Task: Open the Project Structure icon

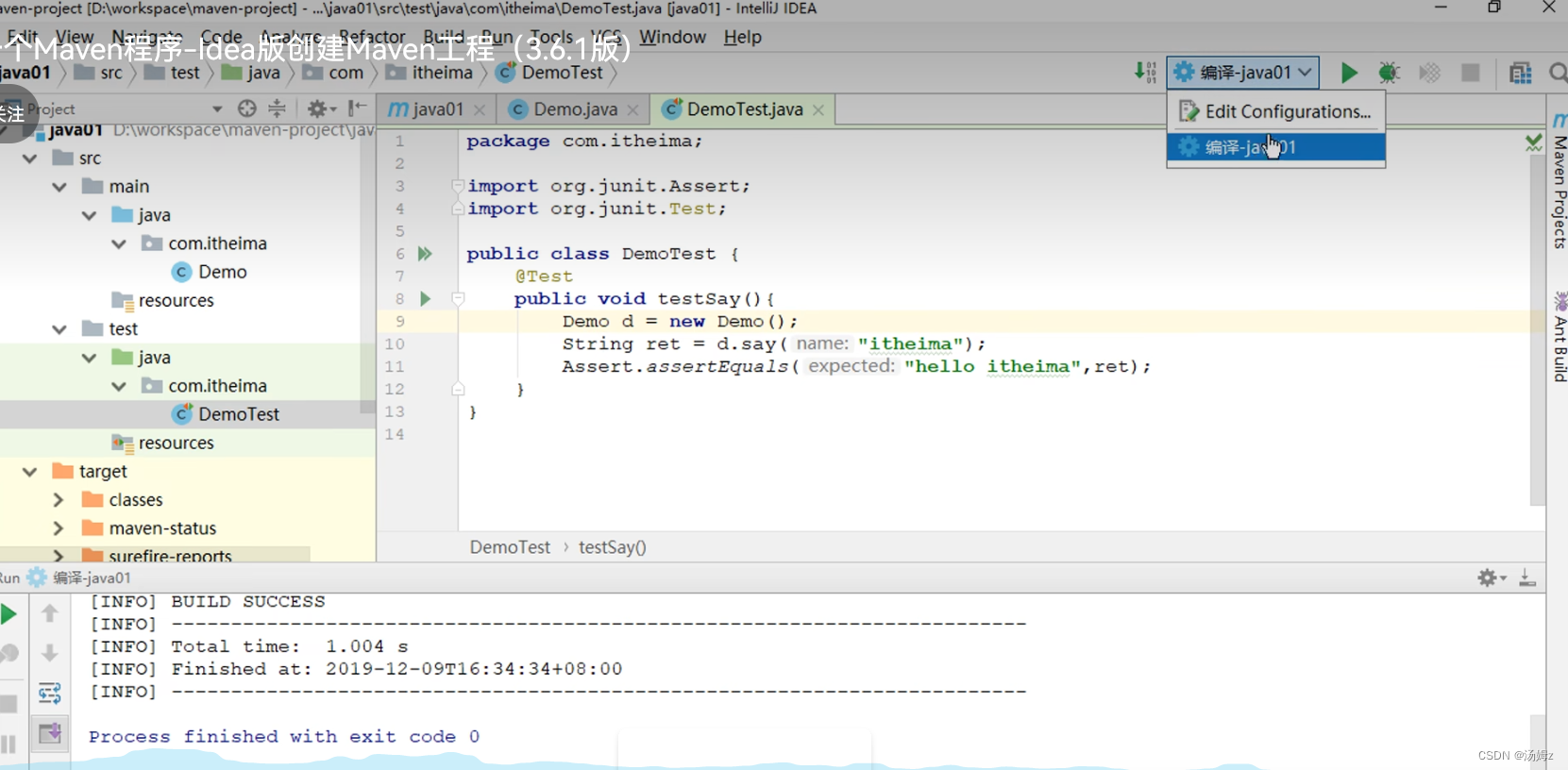Action: coord(1520,73)
